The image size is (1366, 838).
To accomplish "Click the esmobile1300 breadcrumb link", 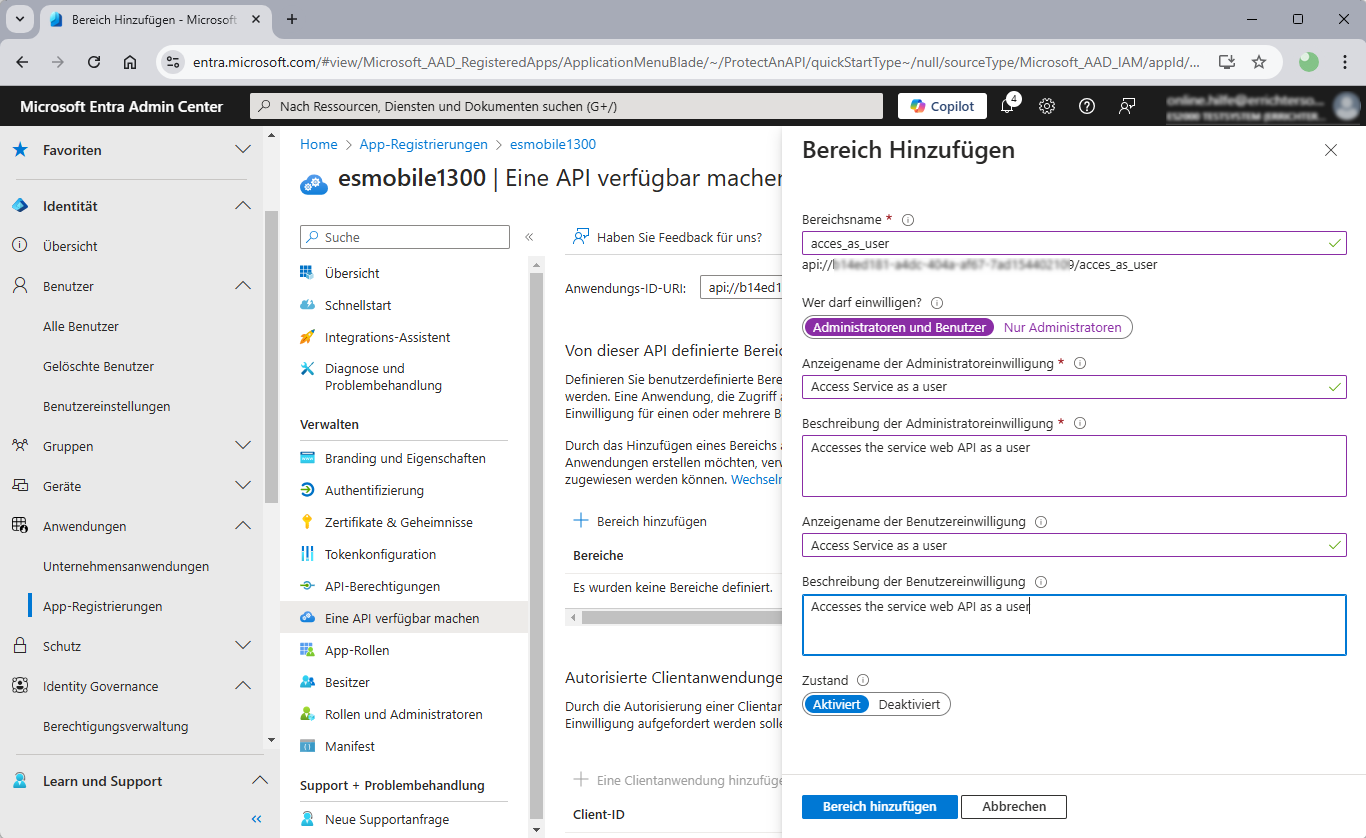I will [553, 144].
